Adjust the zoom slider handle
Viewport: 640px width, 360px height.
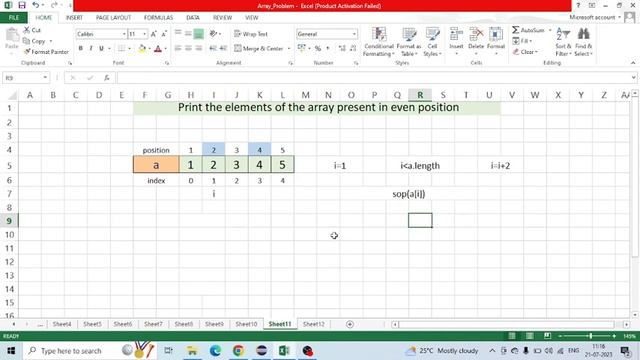point(590,336)
